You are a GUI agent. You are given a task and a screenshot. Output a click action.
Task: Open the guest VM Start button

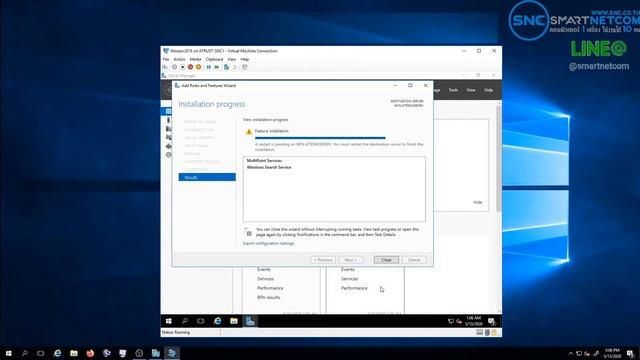(169, 321)
